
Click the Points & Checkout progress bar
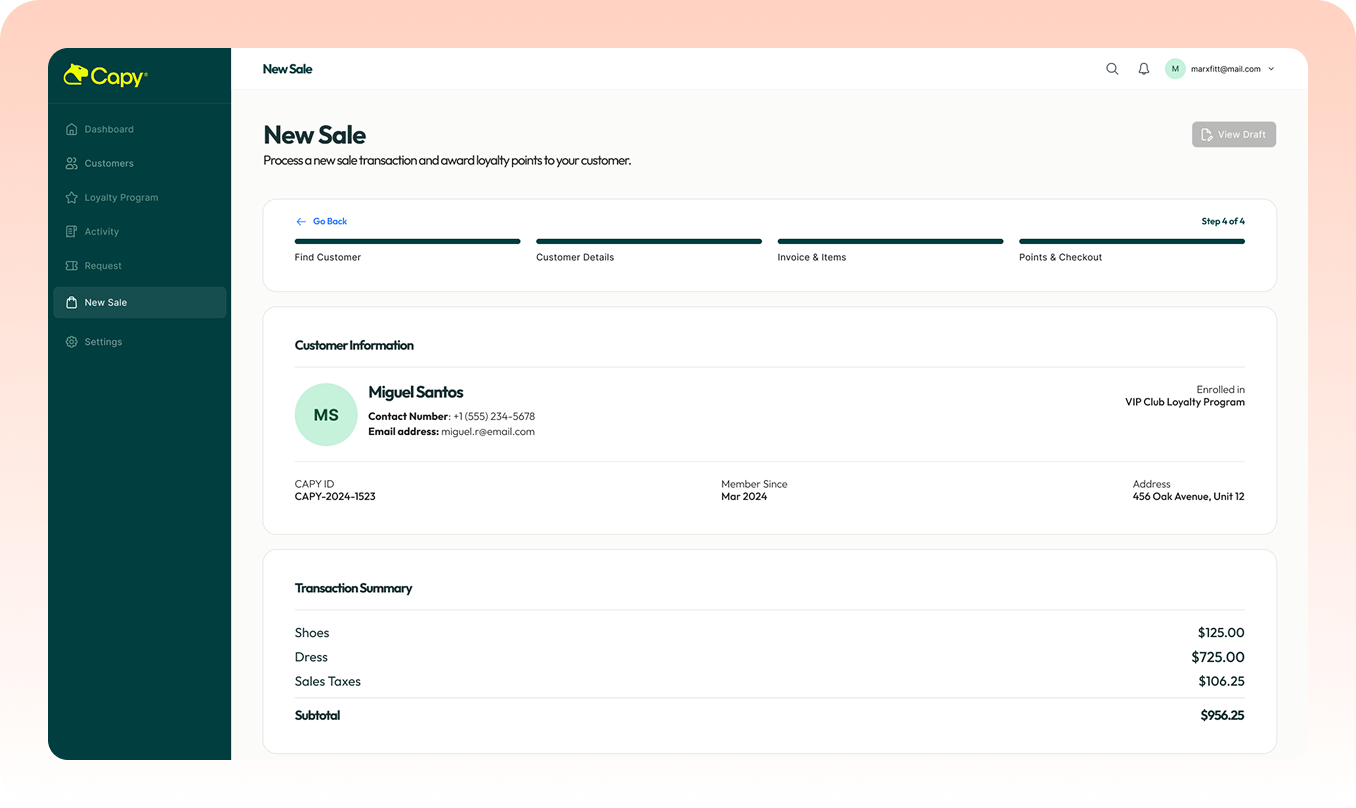[1131, 241]
